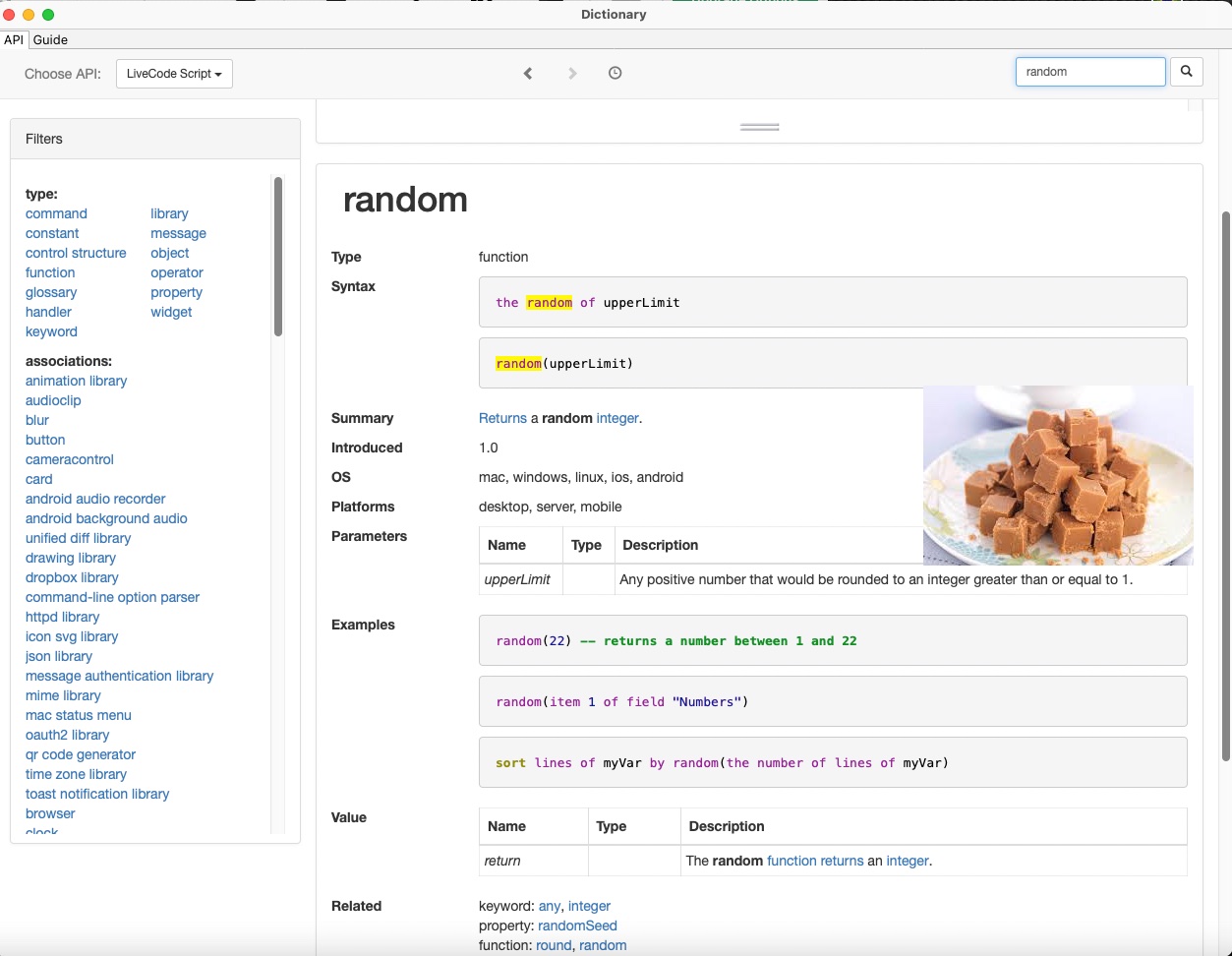Screen dimensions: 1232x956
Task: Click in the search field containing random
Action: [x=1089, y=72]
